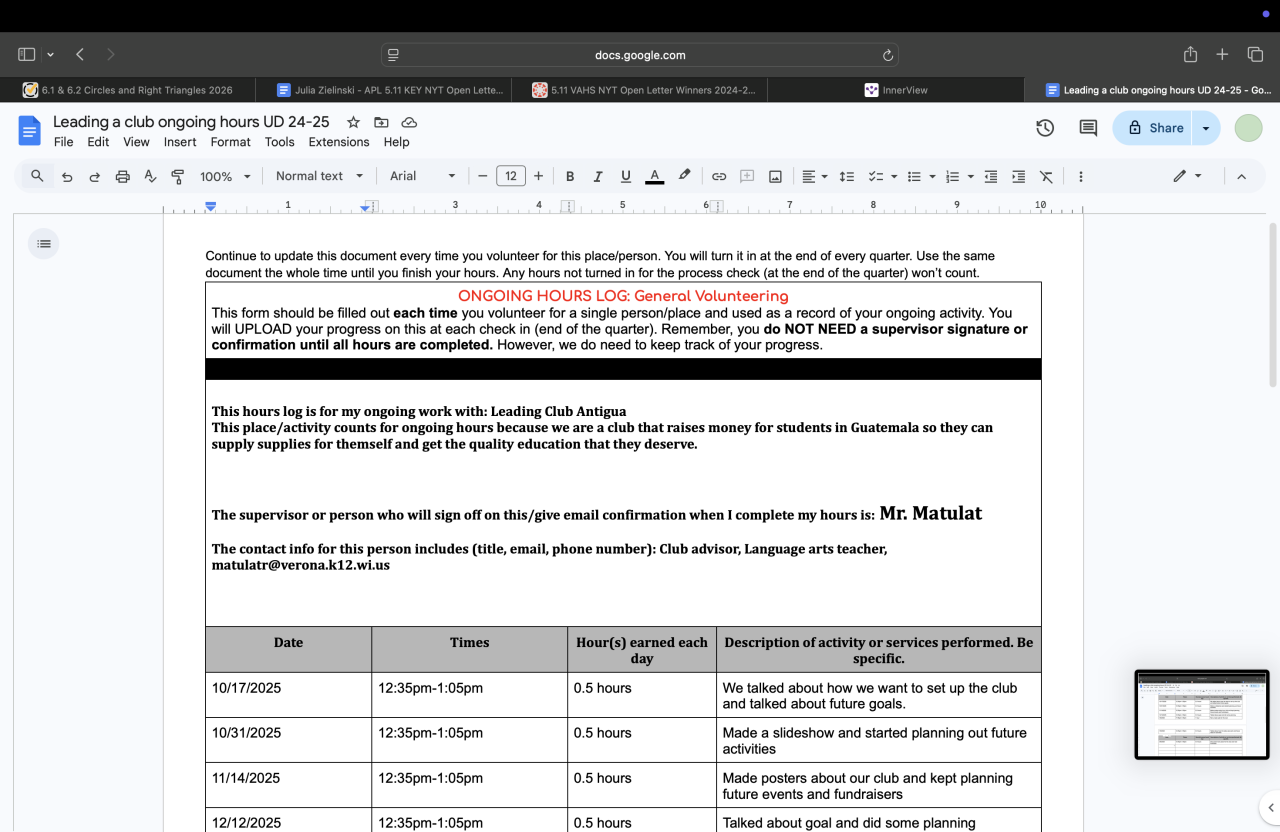
Task: Open the Insert menu
Action: [x=180, y=142]
